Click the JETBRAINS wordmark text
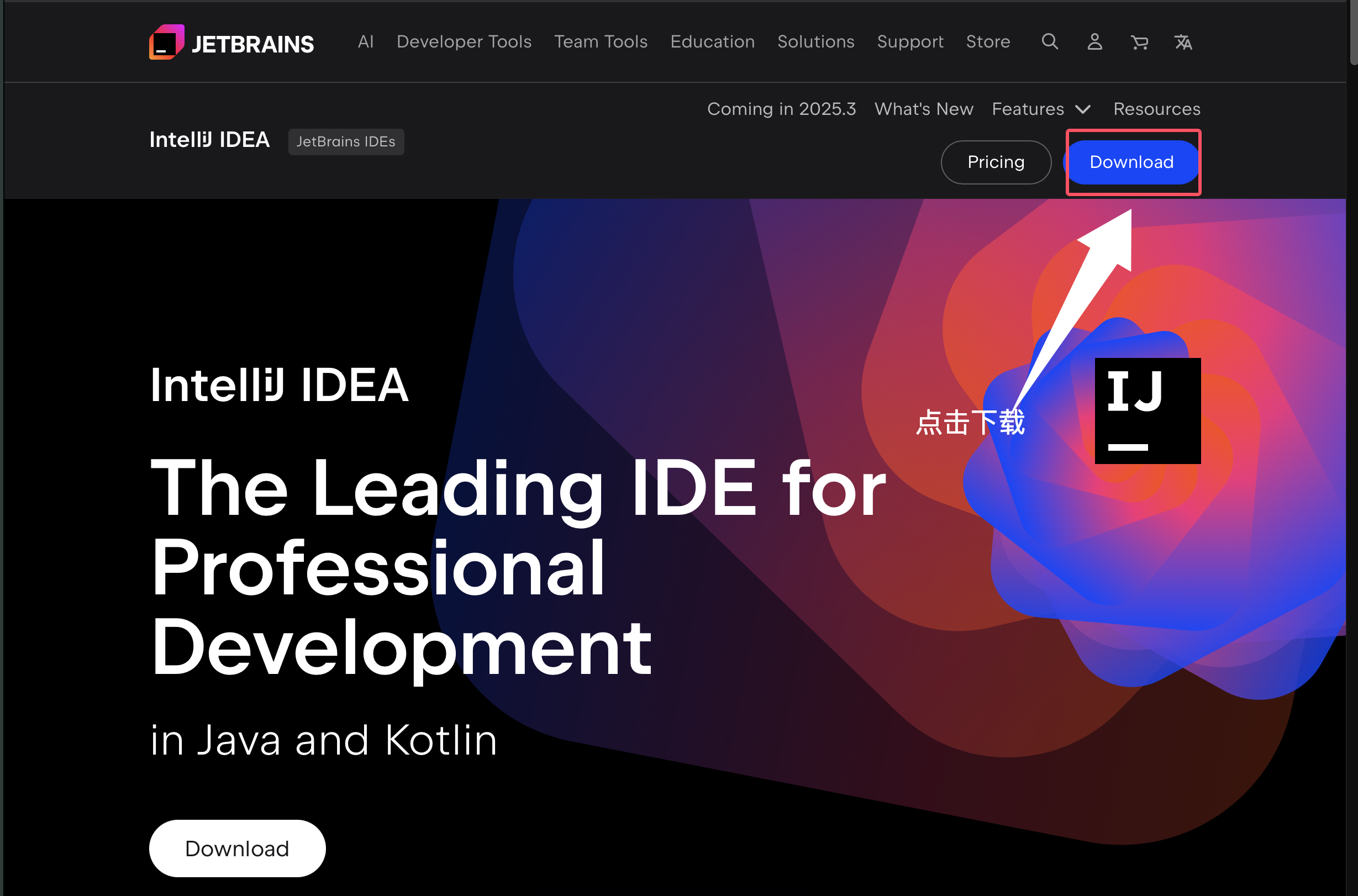The width and height of the screenshot is (1358, 896). click(x=252, y=45)
